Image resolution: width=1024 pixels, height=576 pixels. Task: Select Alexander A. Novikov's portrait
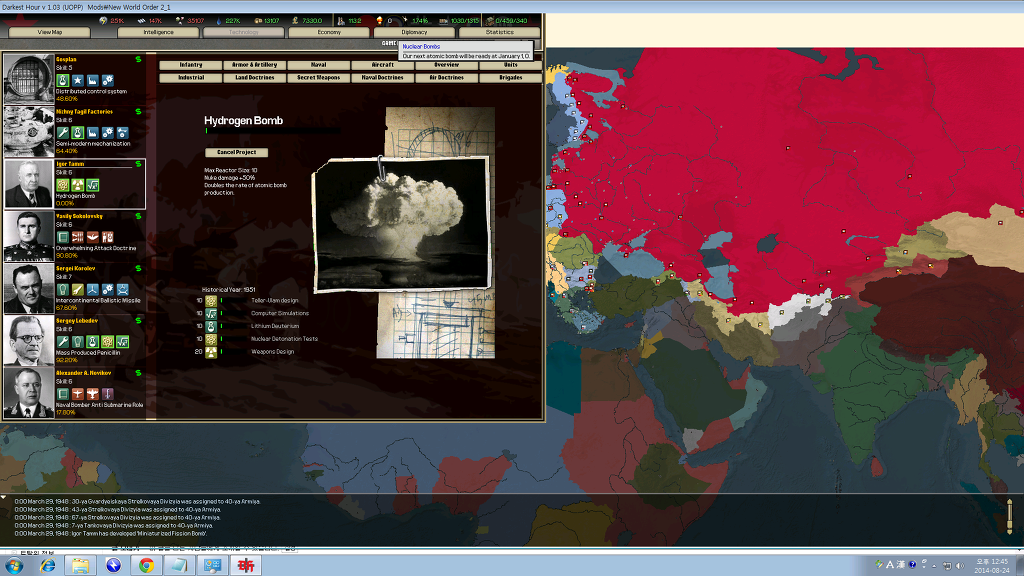[29, 392]
